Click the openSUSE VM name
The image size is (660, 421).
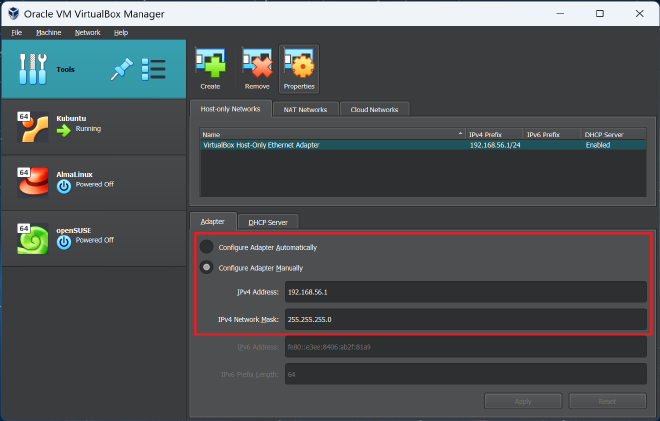pos(74,230)
